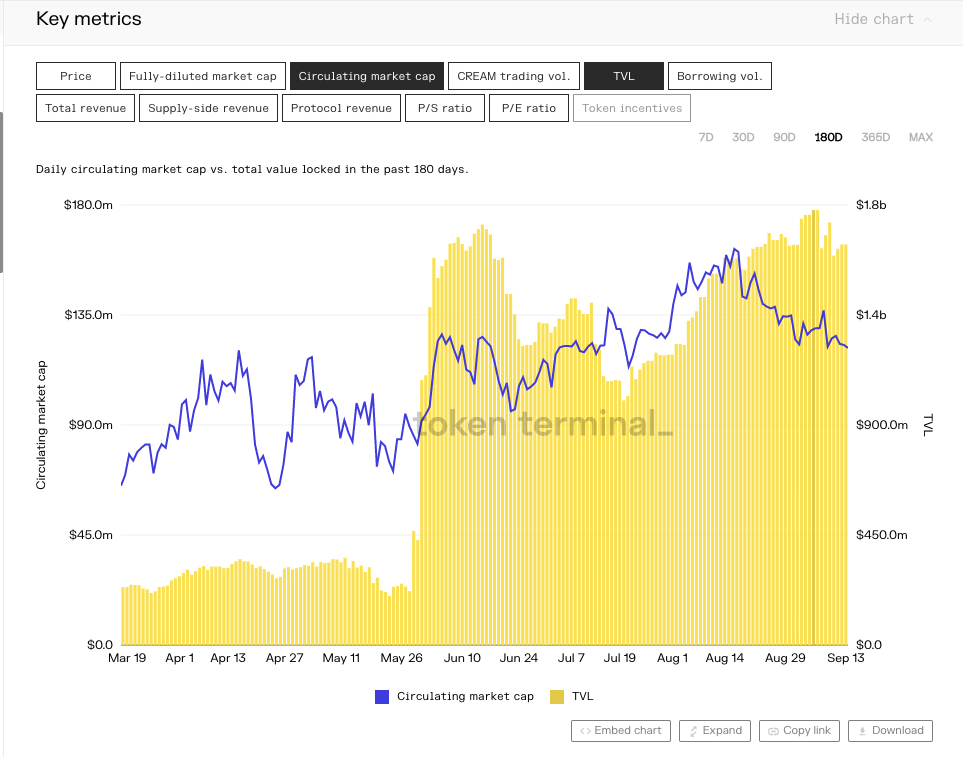
Task: Click the blue Circulating market cap swatch
Action: click(x=382, y=697)
